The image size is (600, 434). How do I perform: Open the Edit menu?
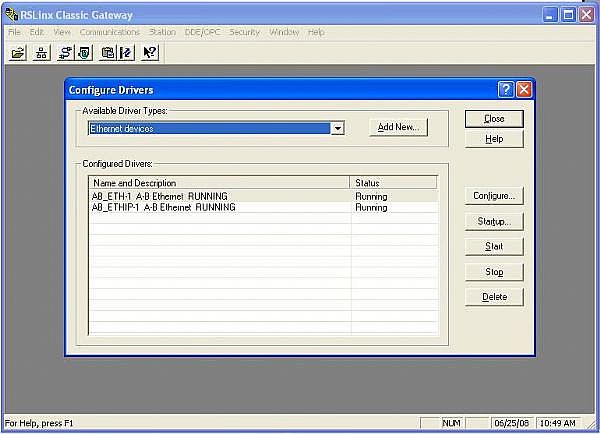click(x=37, y=32)
